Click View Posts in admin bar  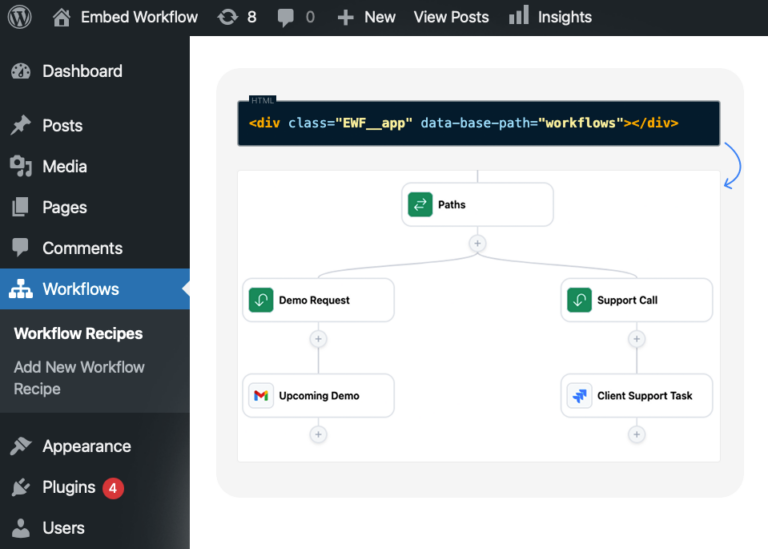click(451, 17)
